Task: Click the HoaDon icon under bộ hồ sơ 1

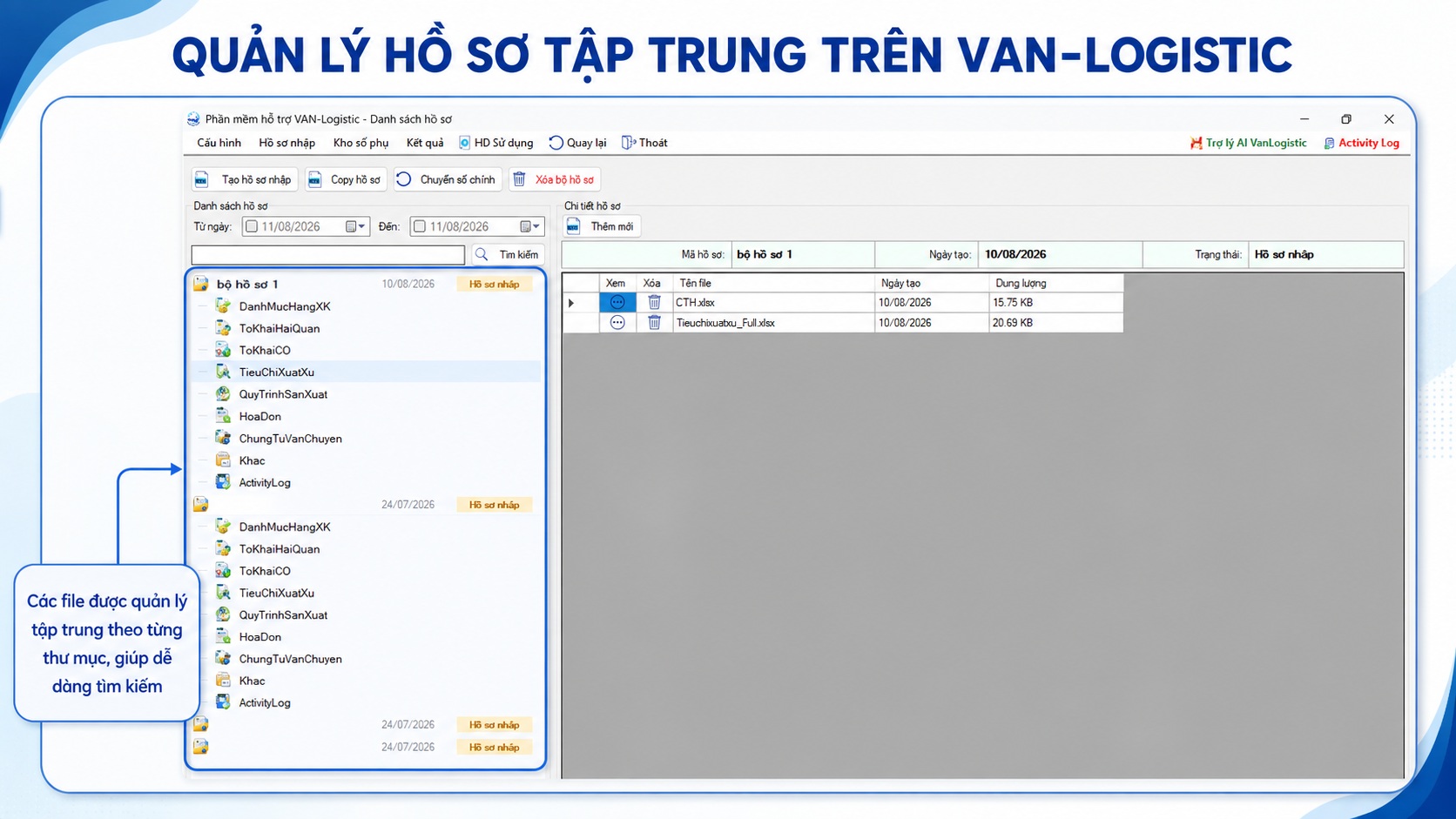Action: [224, 416]
